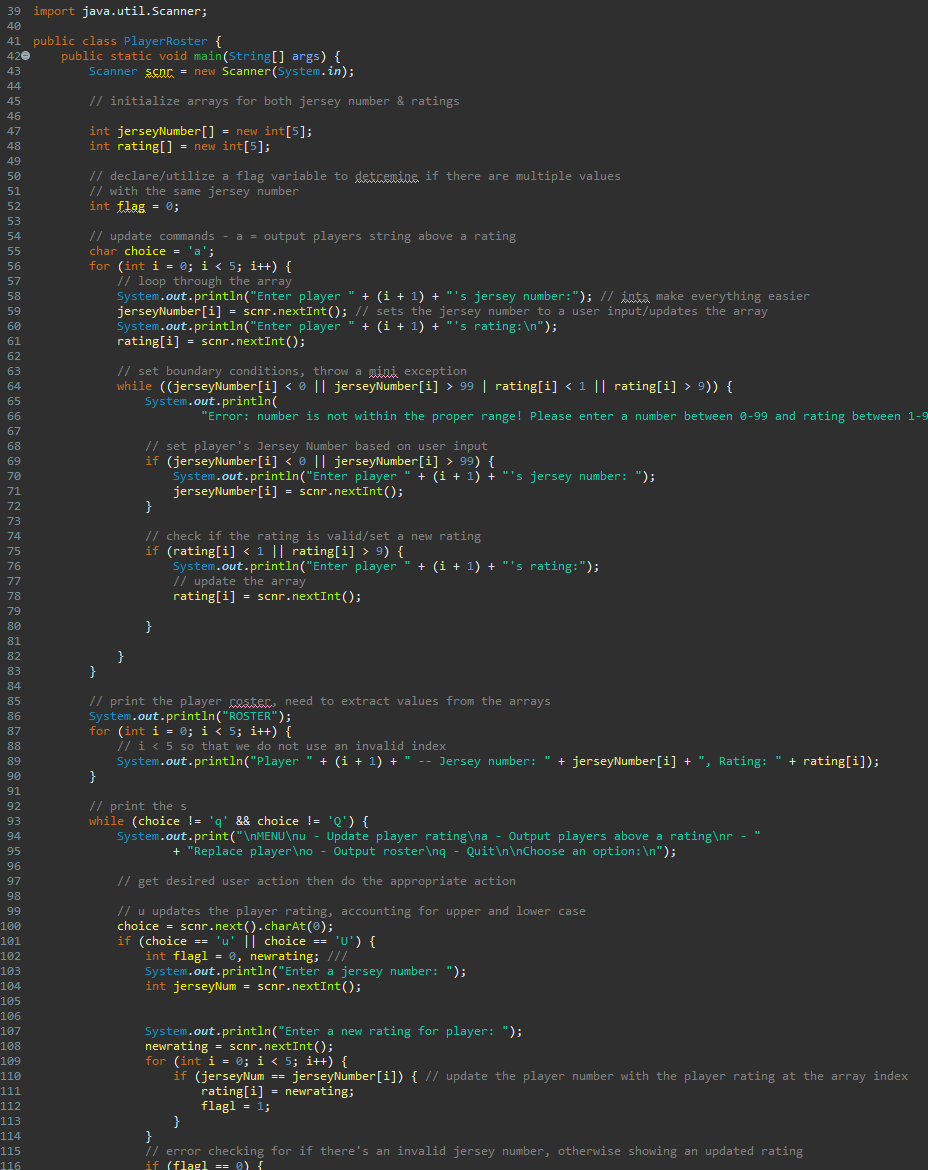Click the 'Enter a jersey number: ' string
Viewport: 928px width, 1170px height.
tap(366, 972)
